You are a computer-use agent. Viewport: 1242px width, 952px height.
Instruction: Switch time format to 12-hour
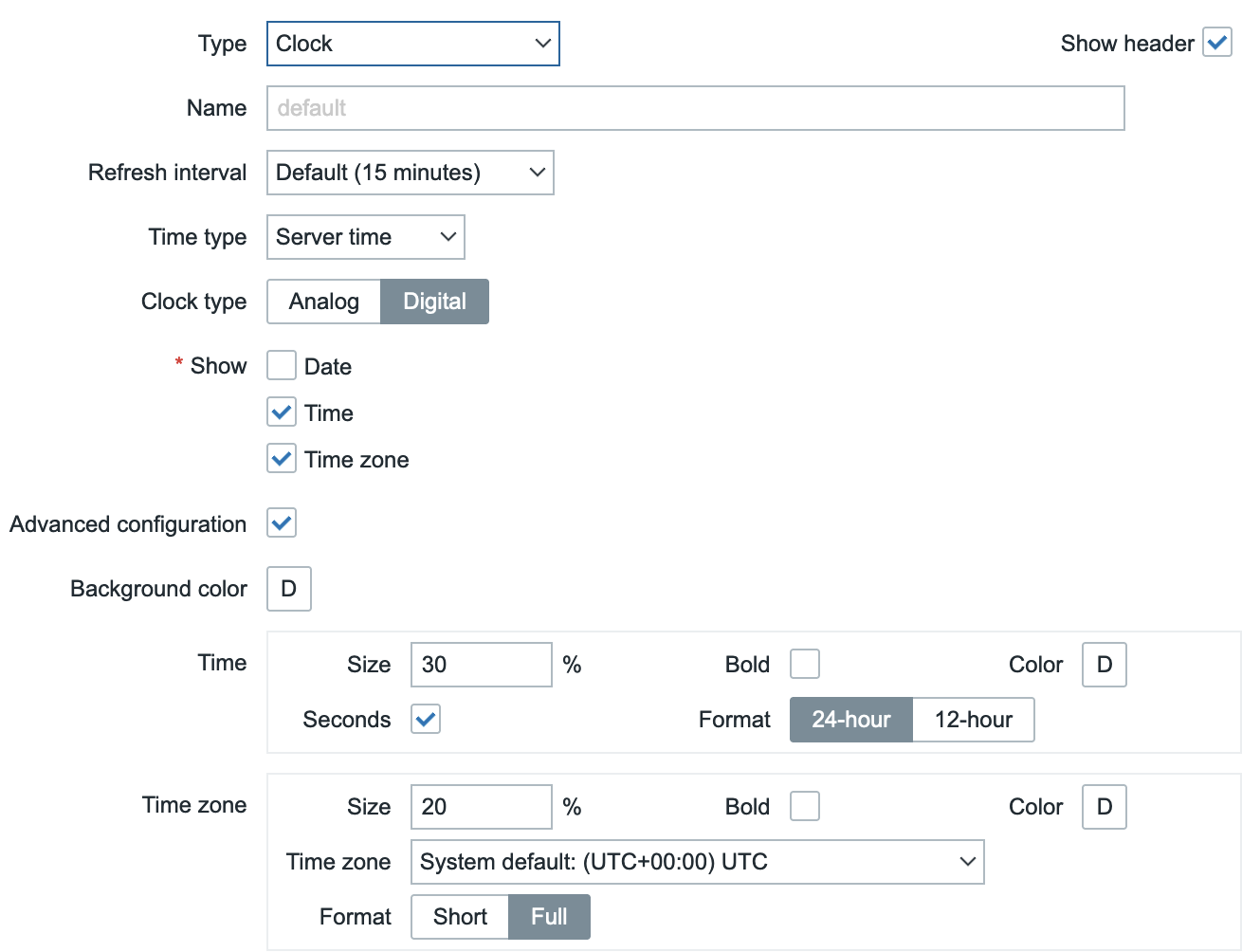coord(973,720)
